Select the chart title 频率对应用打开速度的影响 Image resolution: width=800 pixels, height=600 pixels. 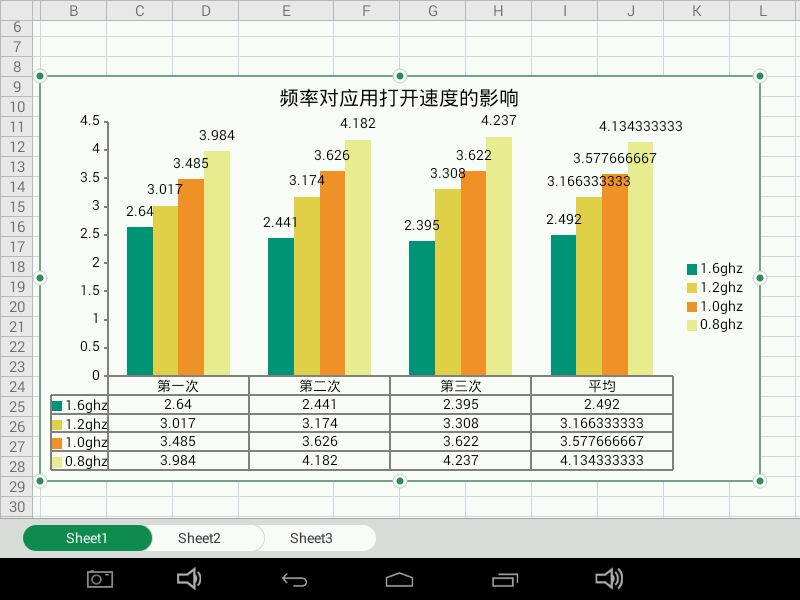pos(399,98)
